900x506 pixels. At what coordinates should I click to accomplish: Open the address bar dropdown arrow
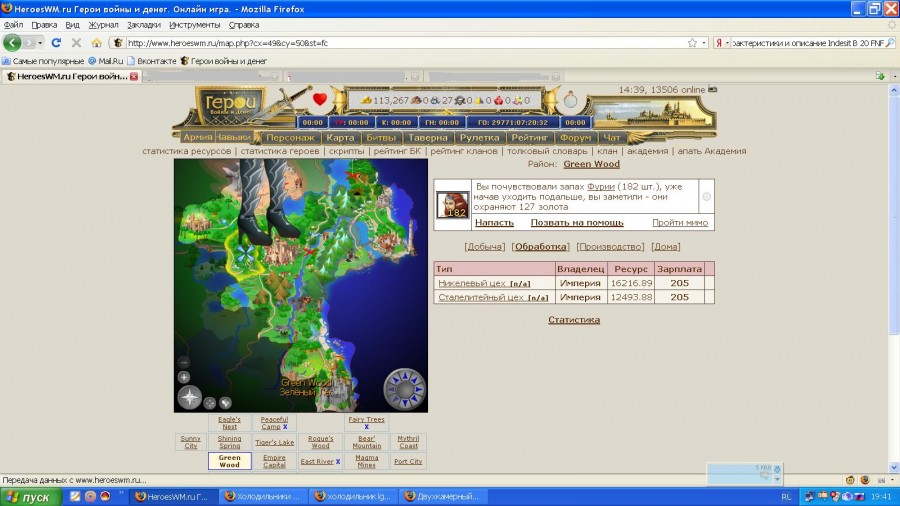click(704, 43)
